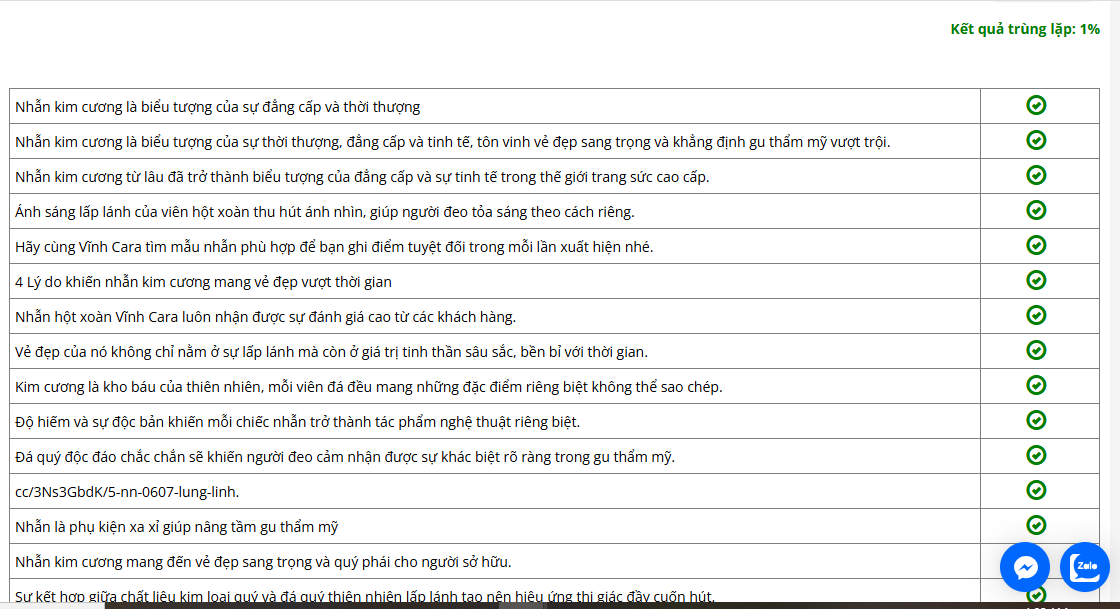Select sentence 'Sự kết hợp giữa chất liệu kim loại quý'
The height and width of the screenshot is (609, 1120).
(x=364, y=595)
